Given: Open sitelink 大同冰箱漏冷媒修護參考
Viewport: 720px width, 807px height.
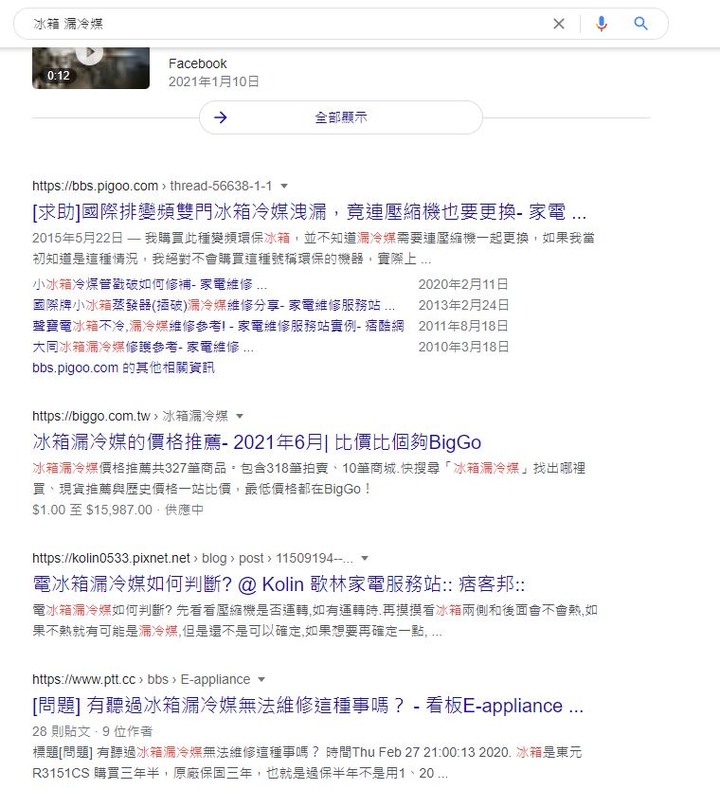Looking at the screenshot, I should pos(143,347).
